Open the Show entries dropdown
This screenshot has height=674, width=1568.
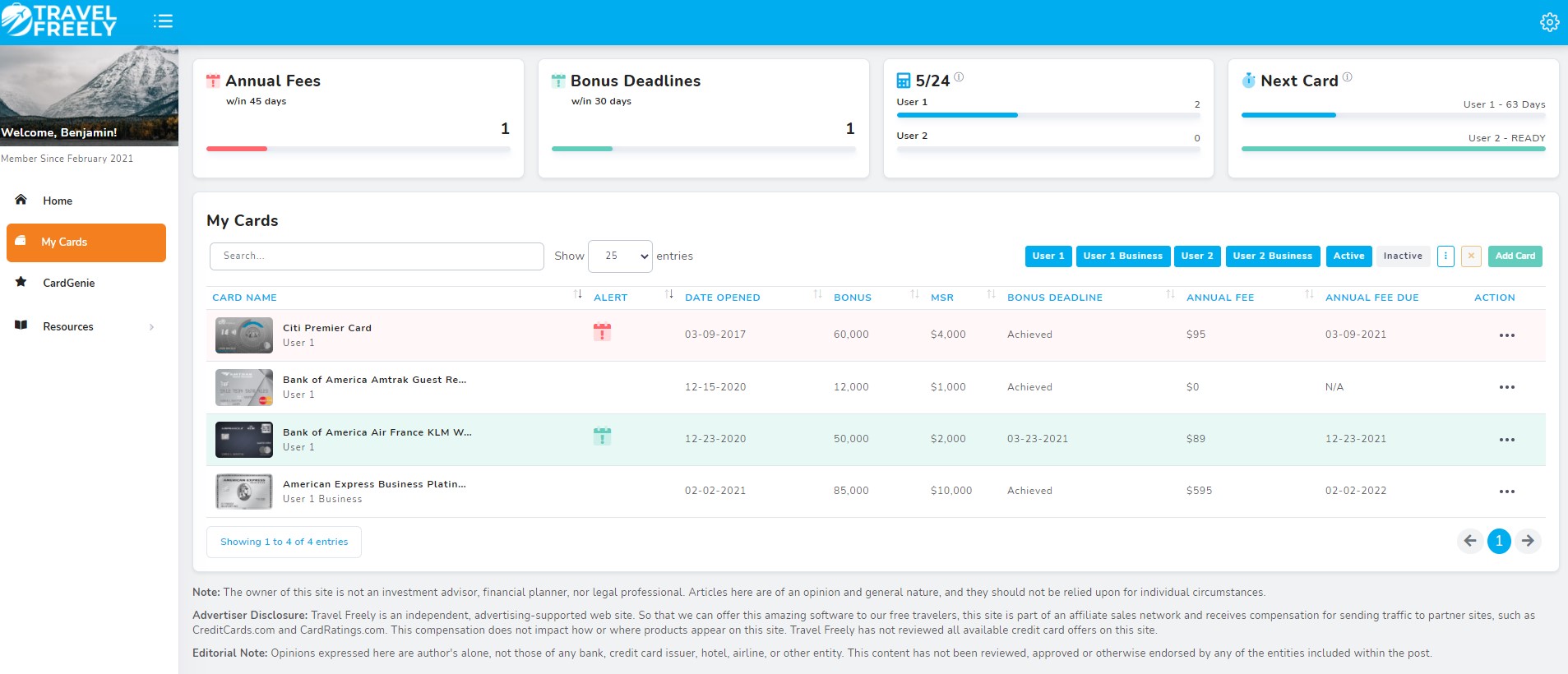[621, 256]
